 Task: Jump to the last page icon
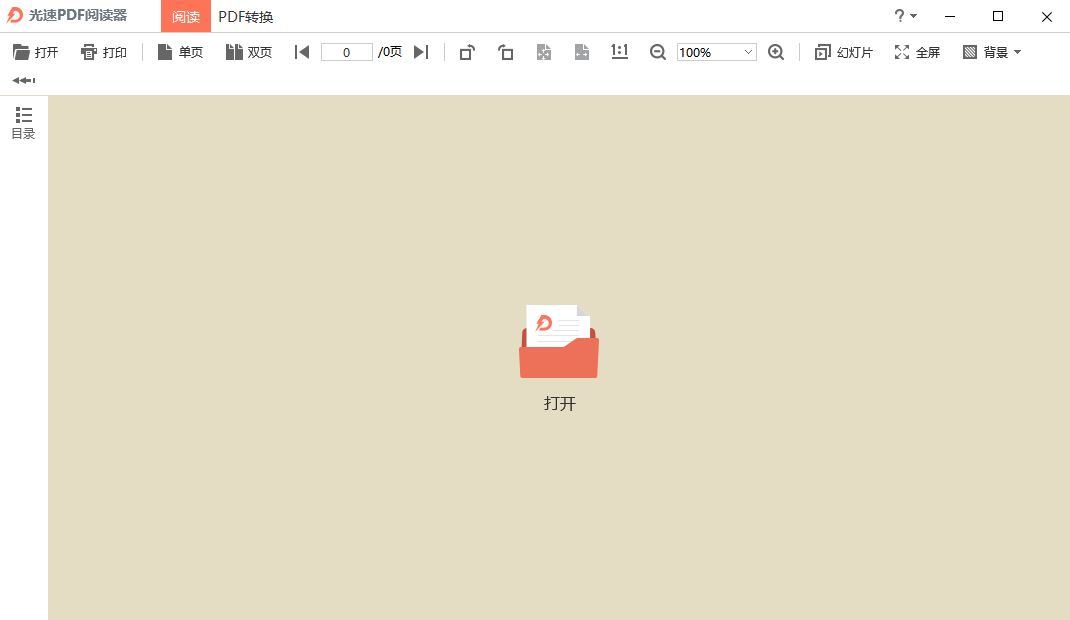coord(421,52)
